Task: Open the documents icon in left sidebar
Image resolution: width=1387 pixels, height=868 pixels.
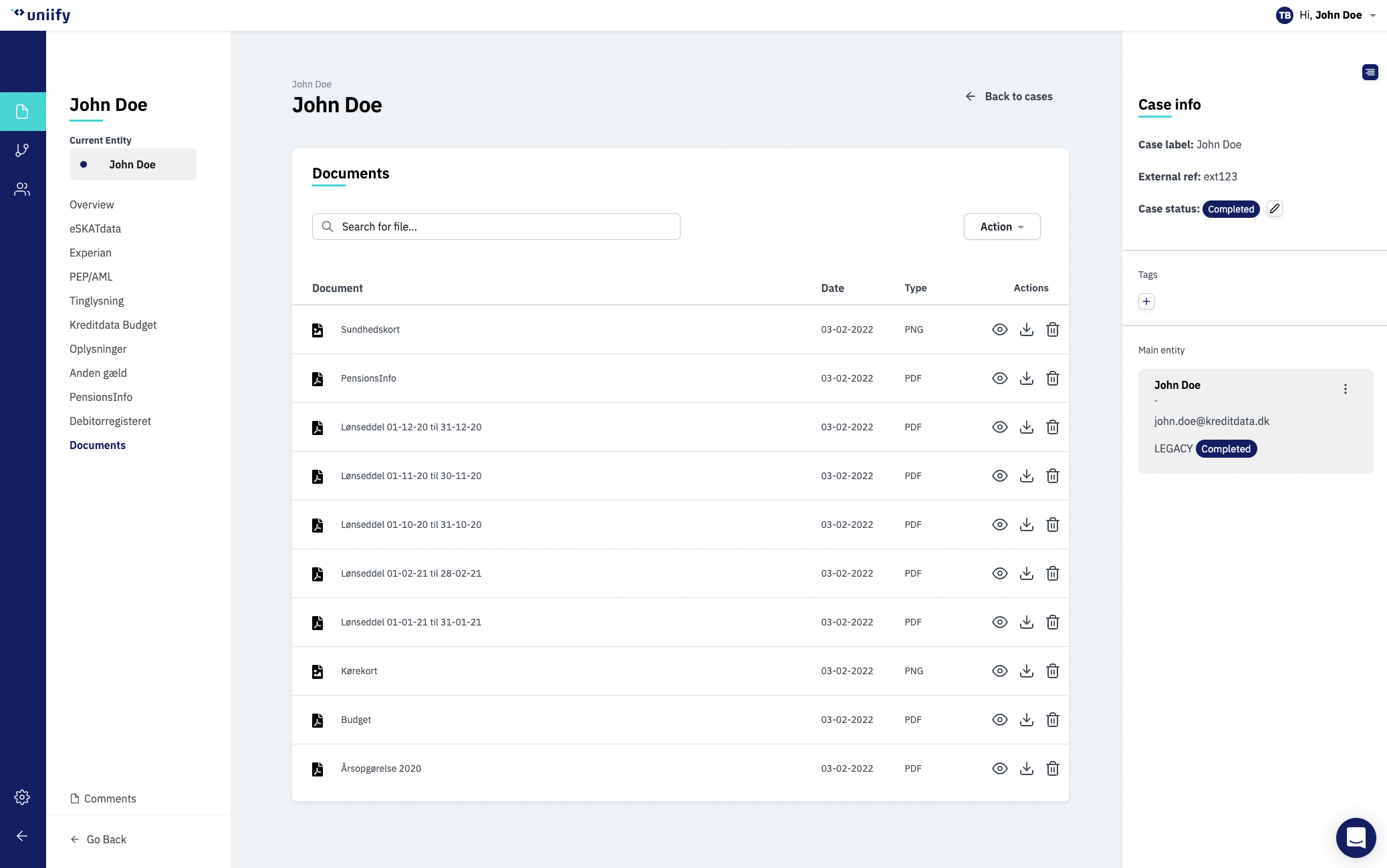Action: point(22,112)
